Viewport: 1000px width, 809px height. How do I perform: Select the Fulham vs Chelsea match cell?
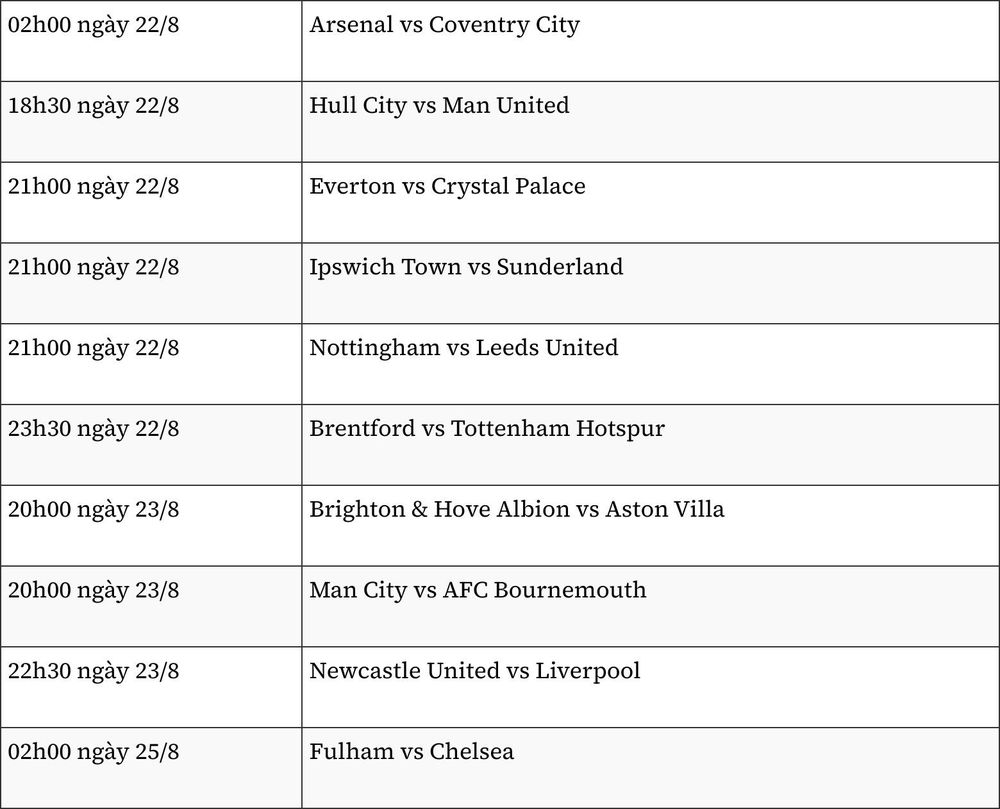[x=651, y=768]
